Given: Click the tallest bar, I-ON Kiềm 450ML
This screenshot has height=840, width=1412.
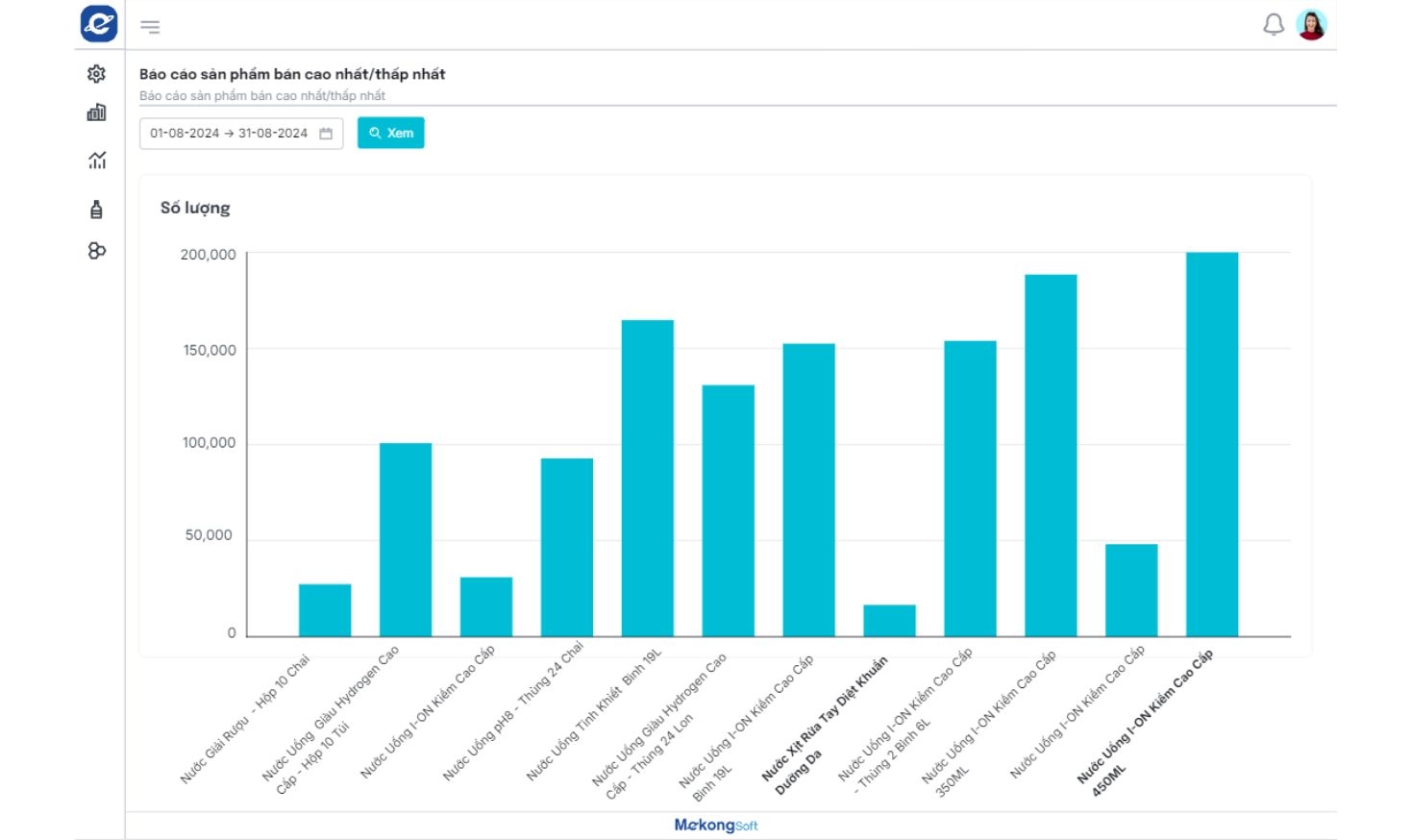Looking at the screenshot, I should pos(1211,444).
